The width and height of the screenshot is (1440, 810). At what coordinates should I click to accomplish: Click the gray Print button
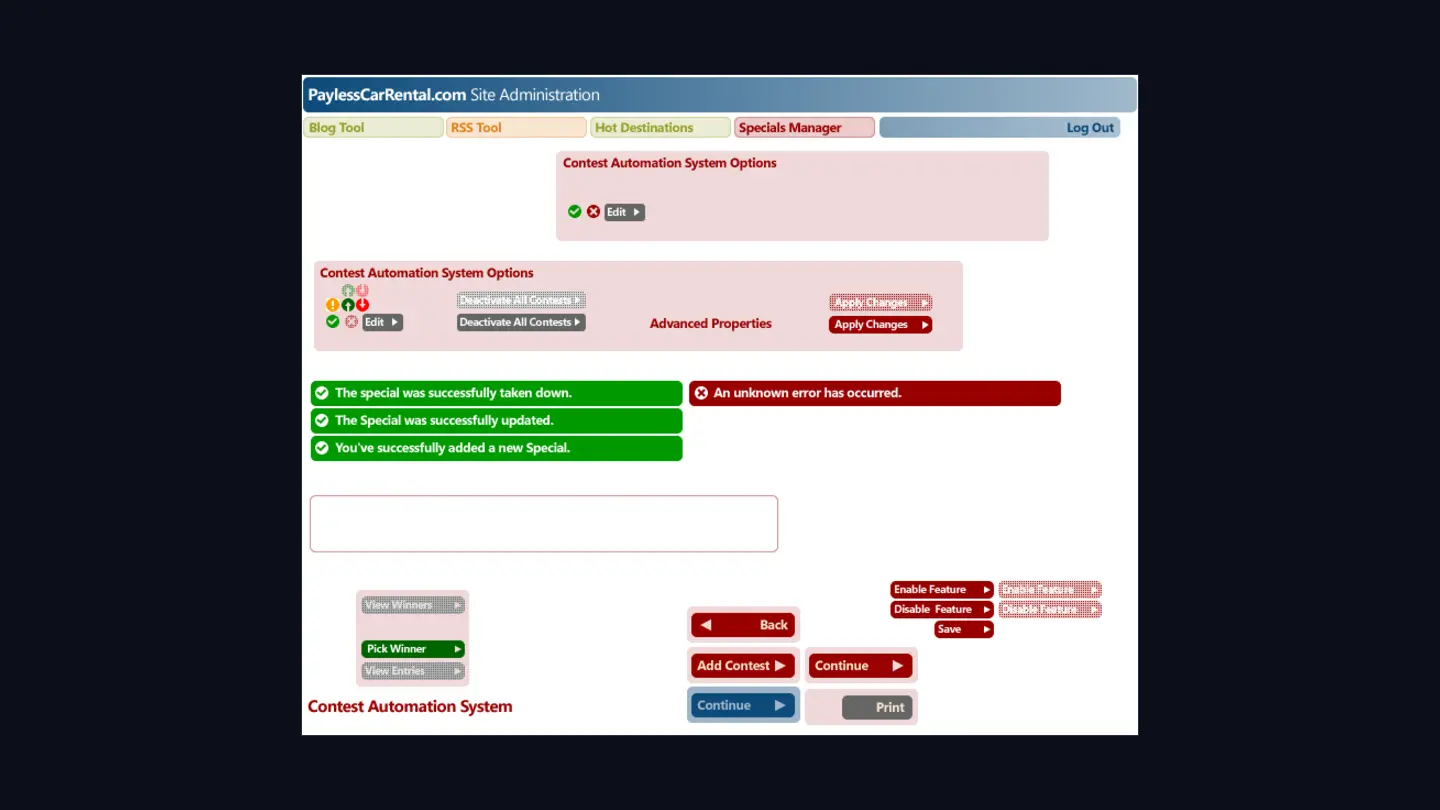[877, 707]
